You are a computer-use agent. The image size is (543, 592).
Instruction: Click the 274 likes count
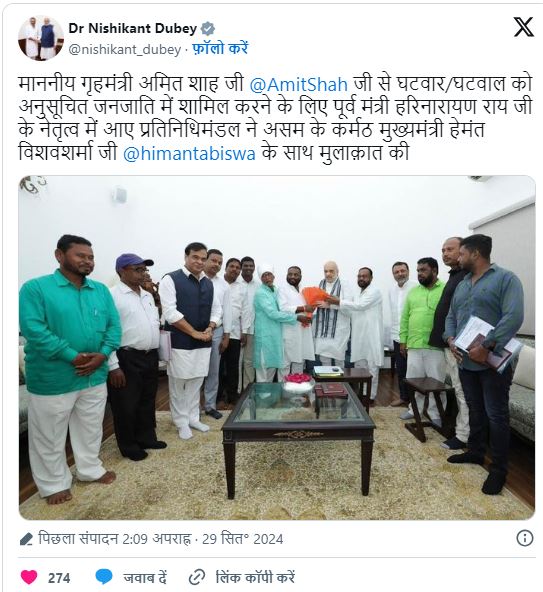59,578
